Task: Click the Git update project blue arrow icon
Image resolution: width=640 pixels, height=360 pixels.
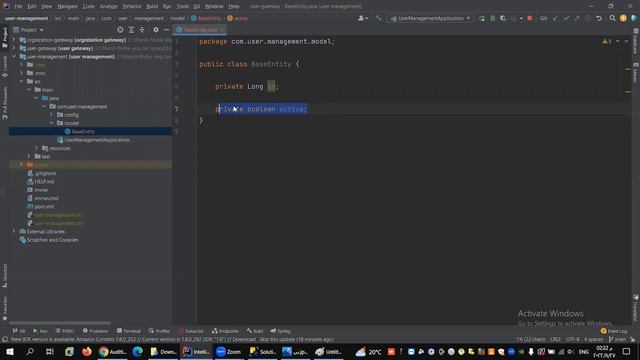Action: [x=555, y=18]
